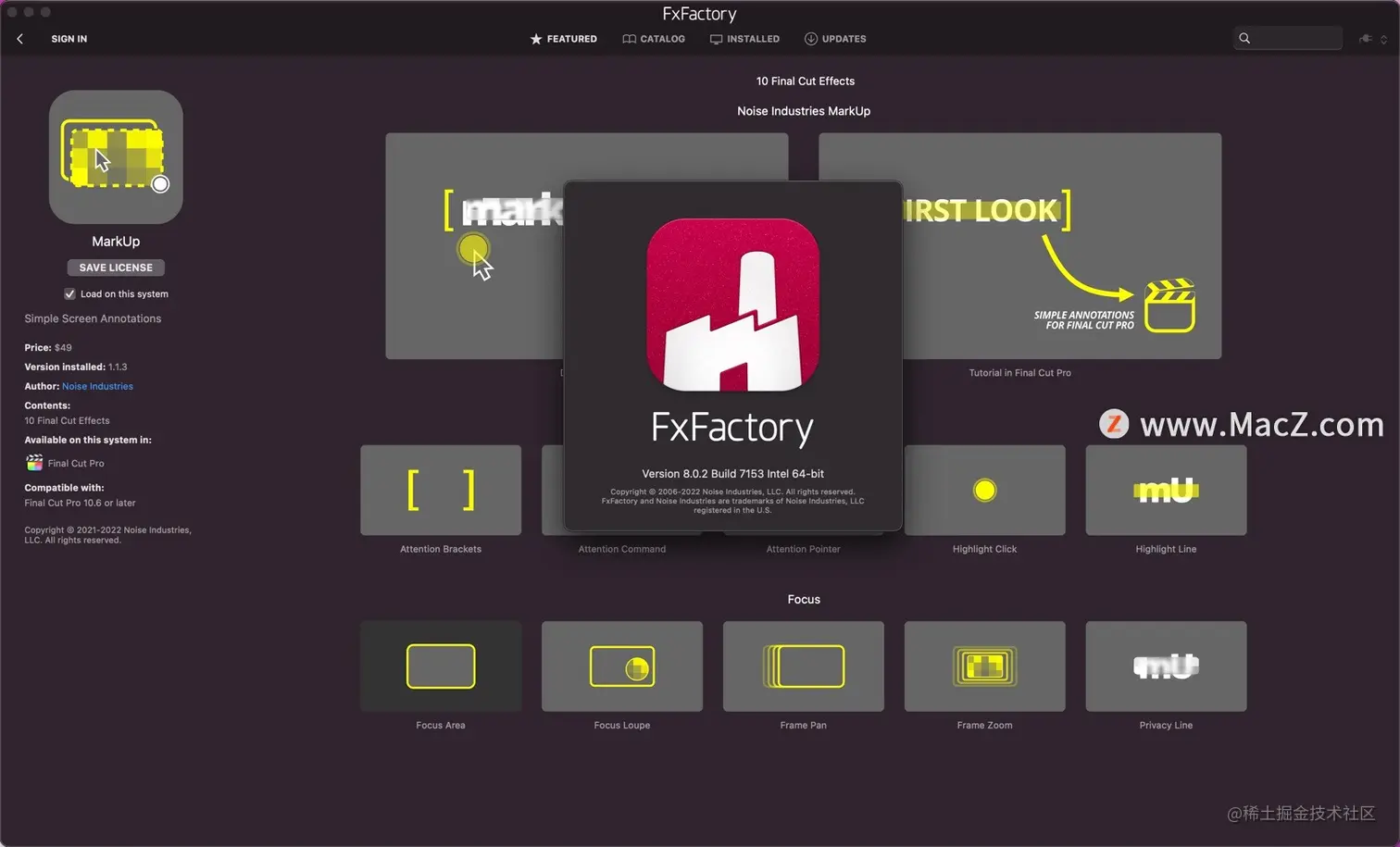Click the search field
Viewport: 1400px width, 847px height.
pos(1287,38)
